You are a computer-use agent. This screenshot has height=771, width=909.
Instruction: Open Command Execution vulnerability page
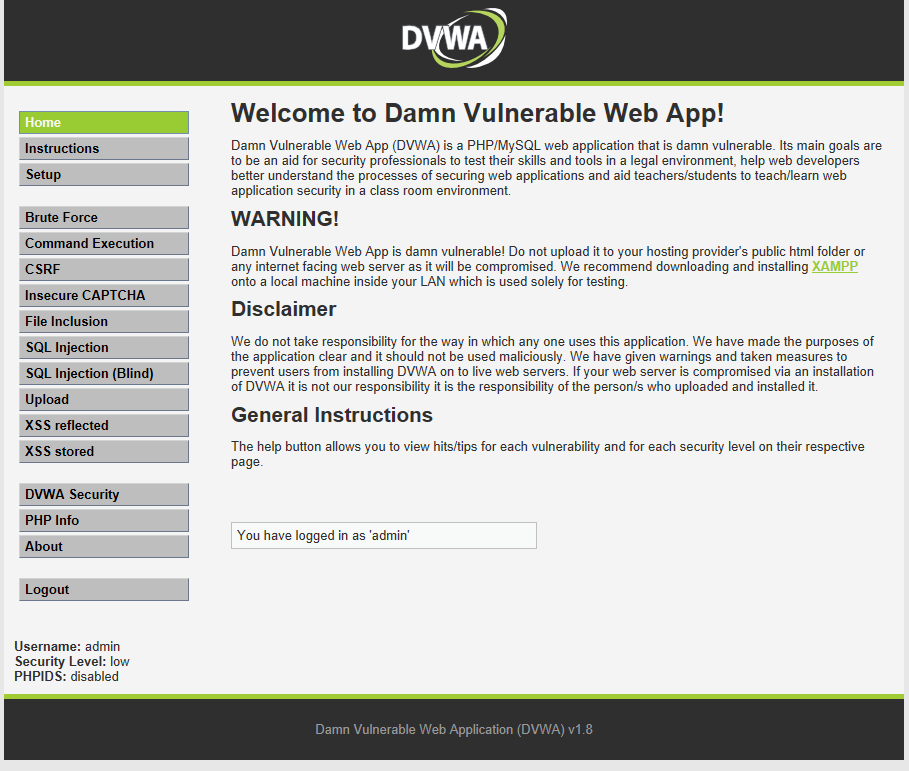click(104, 243)
